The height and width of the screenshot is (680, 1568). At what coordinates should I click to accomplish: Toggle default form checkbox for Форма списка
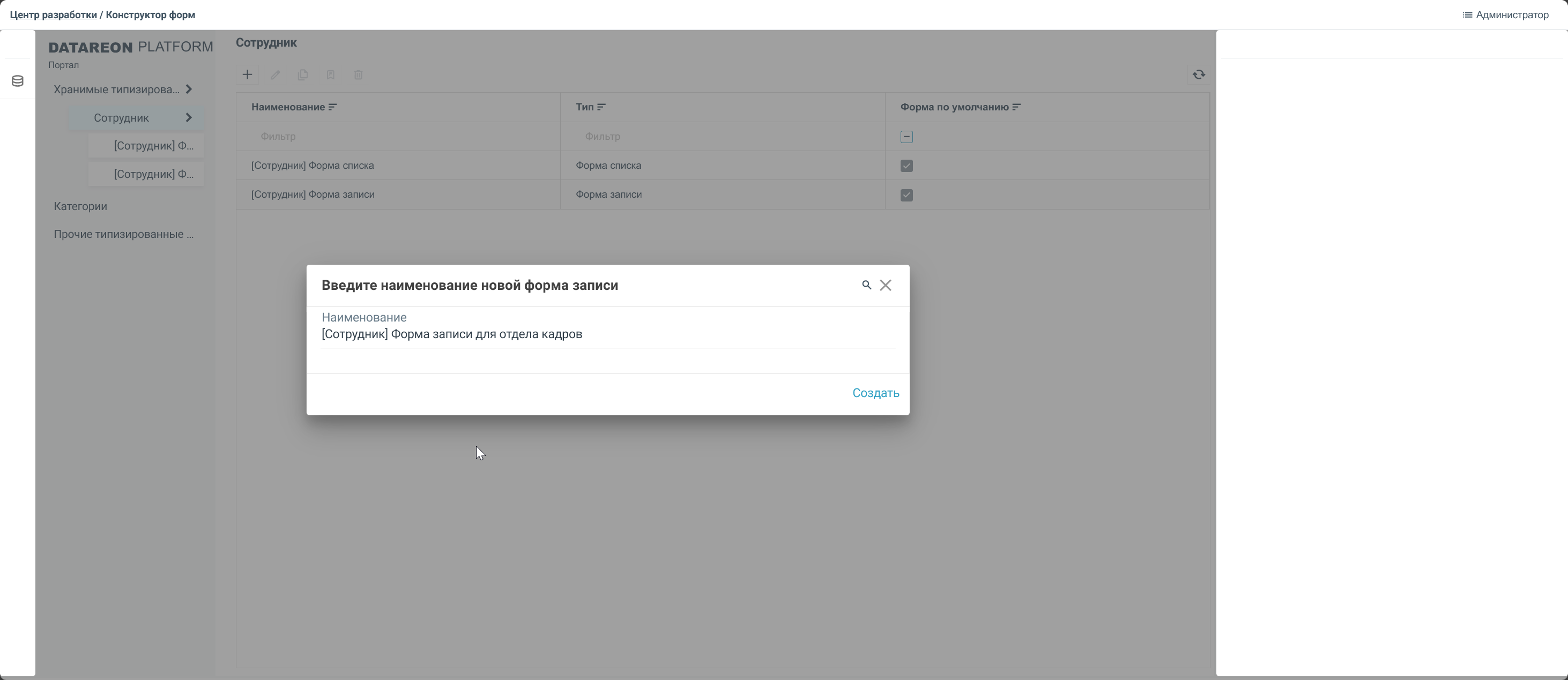click(906, 166)
